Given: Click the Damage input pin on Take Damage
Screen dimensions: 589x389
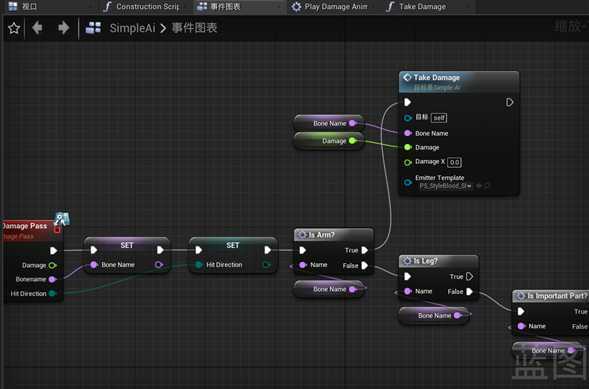Looking at the screenshot, I should [408, 147].
